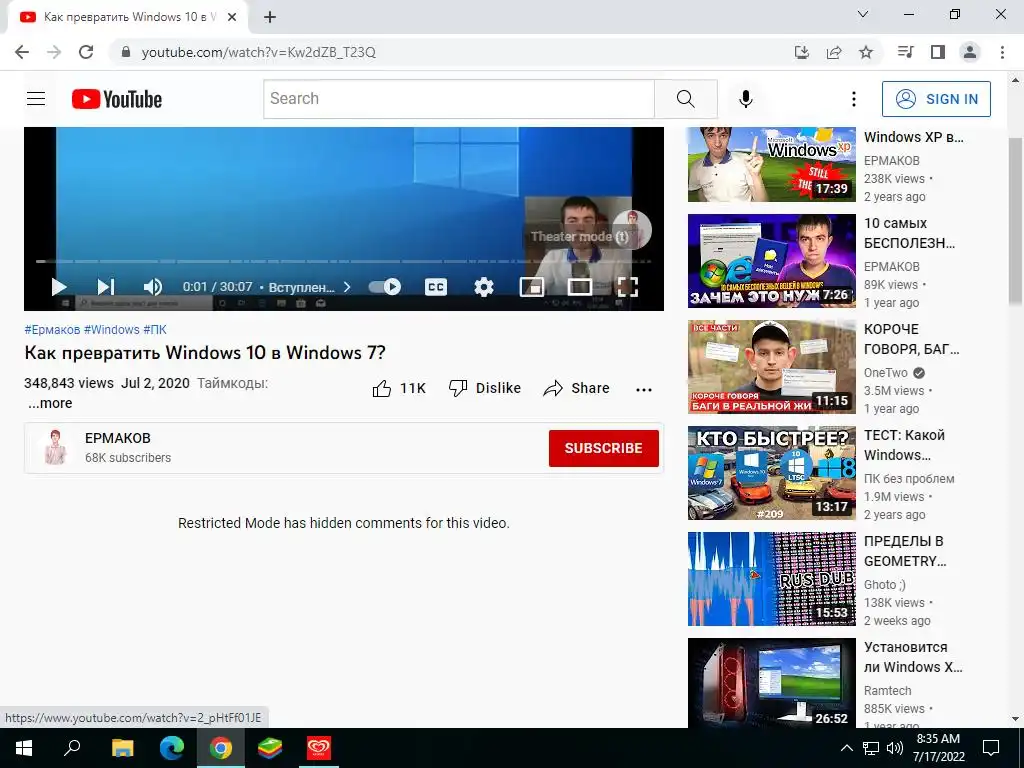Screen dimensions: 1024x768
Task: Open 'ПРЕДЕЛЫ В GEOMETRY…' video title
Action: (x=905, y=551)
